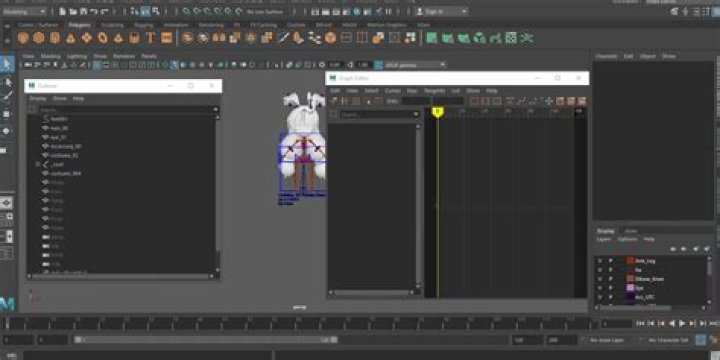Select hair_00 in the Outliner
The width and height of the screenshot is (720, 360).
(59, 128)
